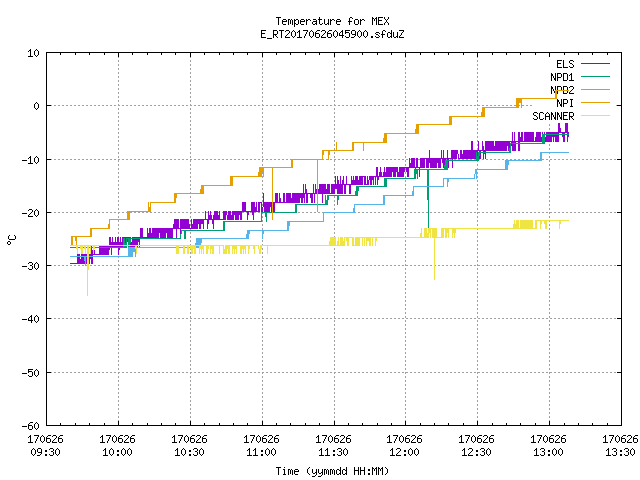Screen dimensions: 640x480
Task: Click the green NPD1 legend line sample
Action: click(595, 76)
